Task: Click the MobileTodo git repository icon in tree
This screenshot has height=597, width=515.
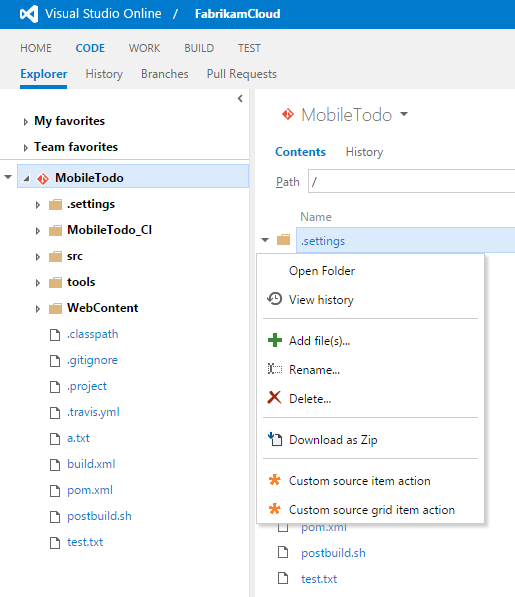Action: click(43, 178)
